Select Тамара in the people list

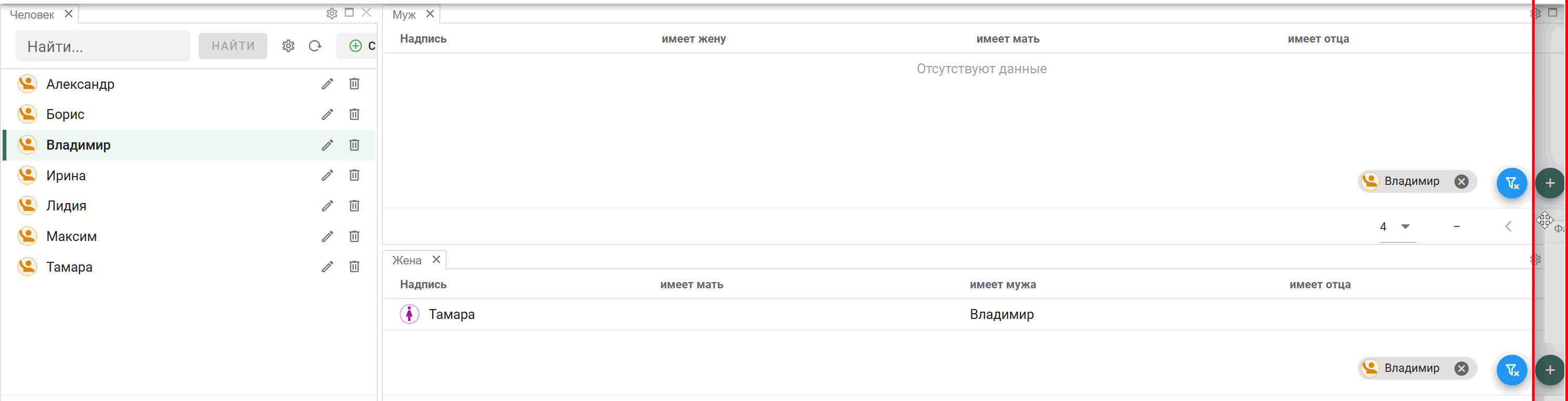[x=189, y=266]
